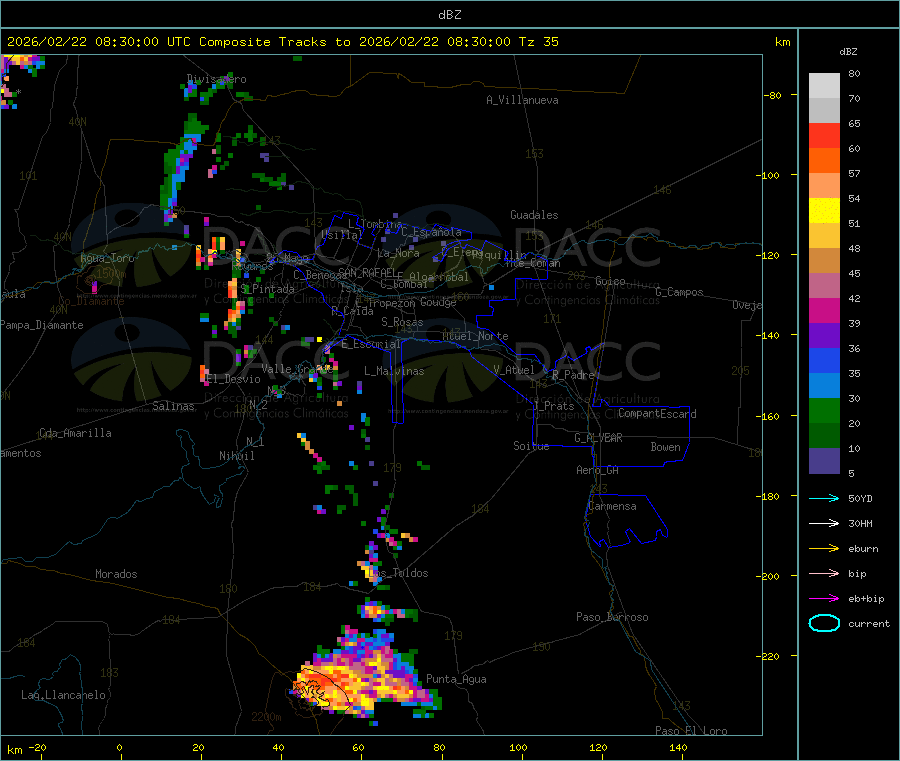Click the 'Agua_Toro' map label

tap(108, 258)
